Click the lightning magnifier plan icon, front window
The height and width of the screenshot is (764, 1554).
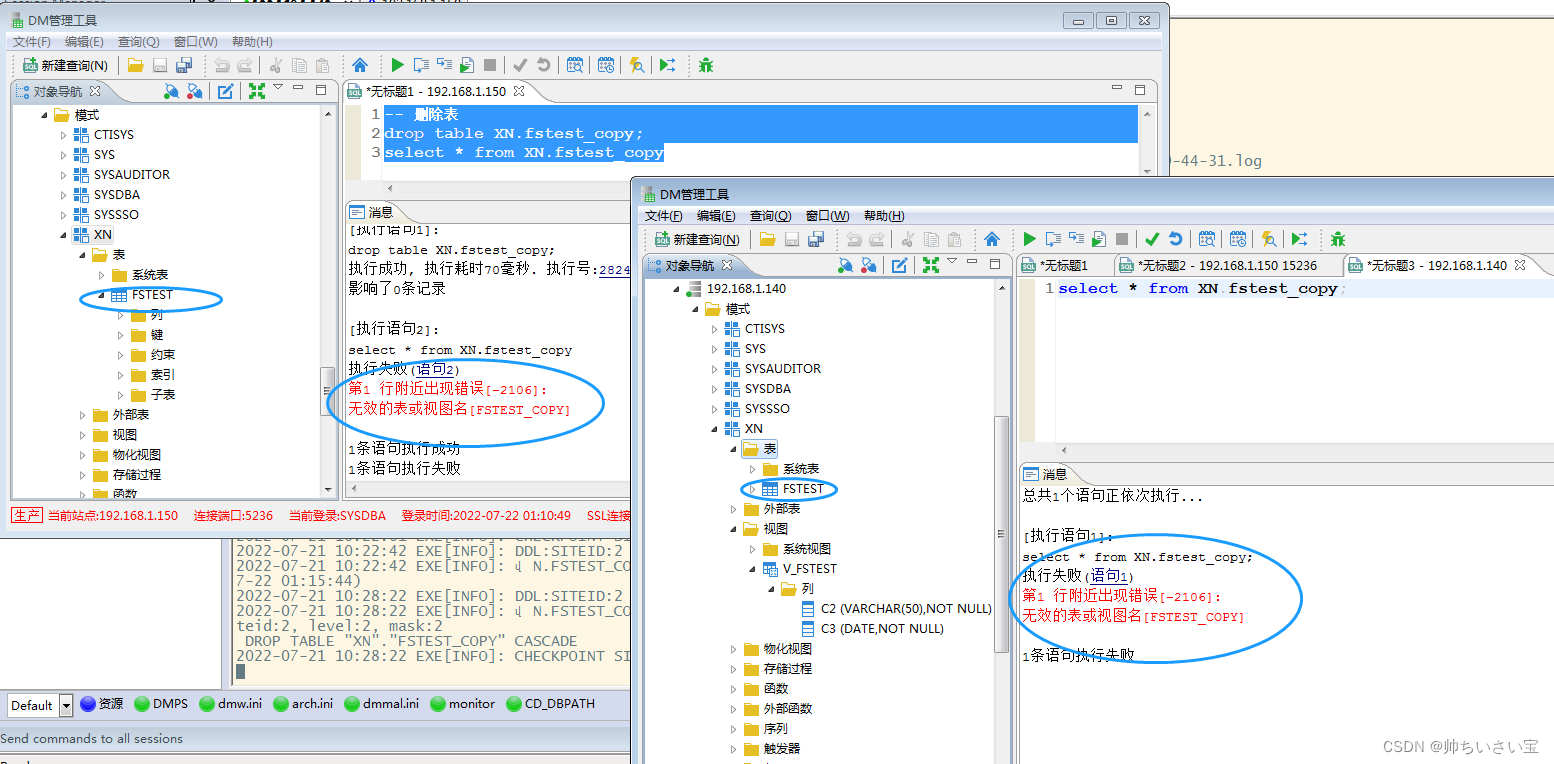point(1268,239)
